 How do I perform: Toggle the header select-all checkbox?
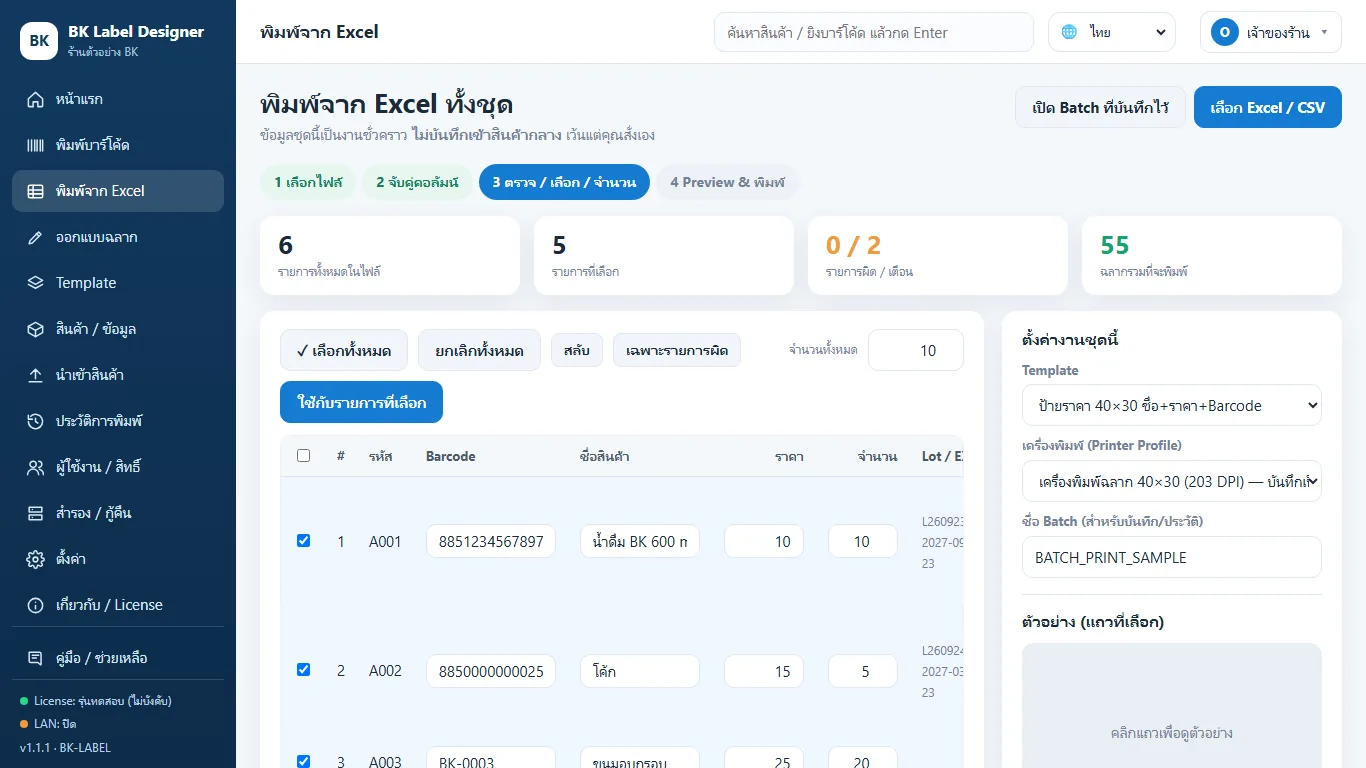(304, 456)
